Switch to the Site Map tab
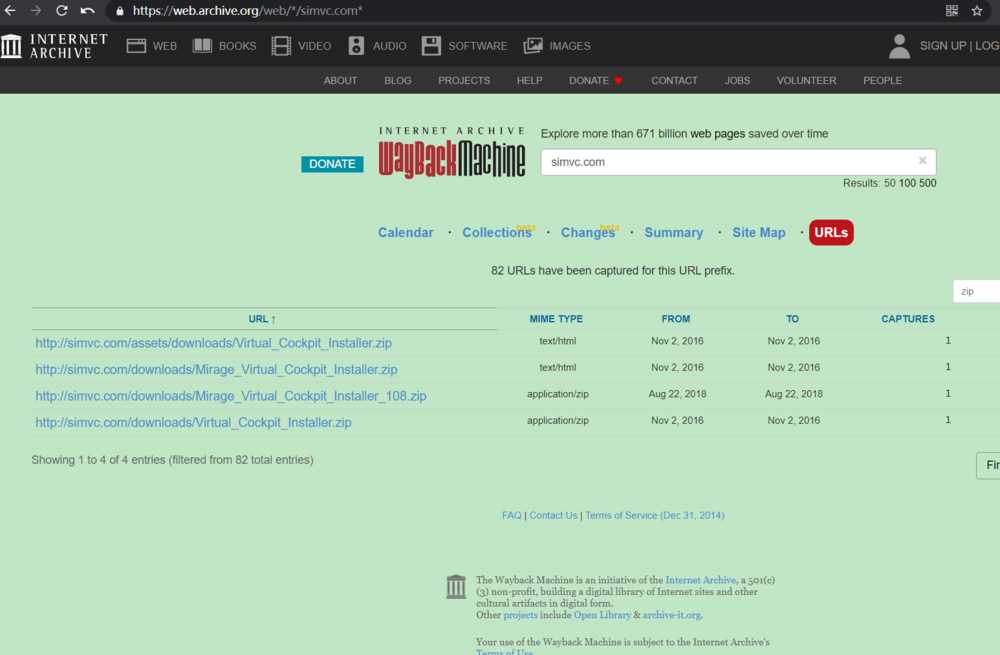This screenshot has width=1000, height=655. tap(759, 233)
